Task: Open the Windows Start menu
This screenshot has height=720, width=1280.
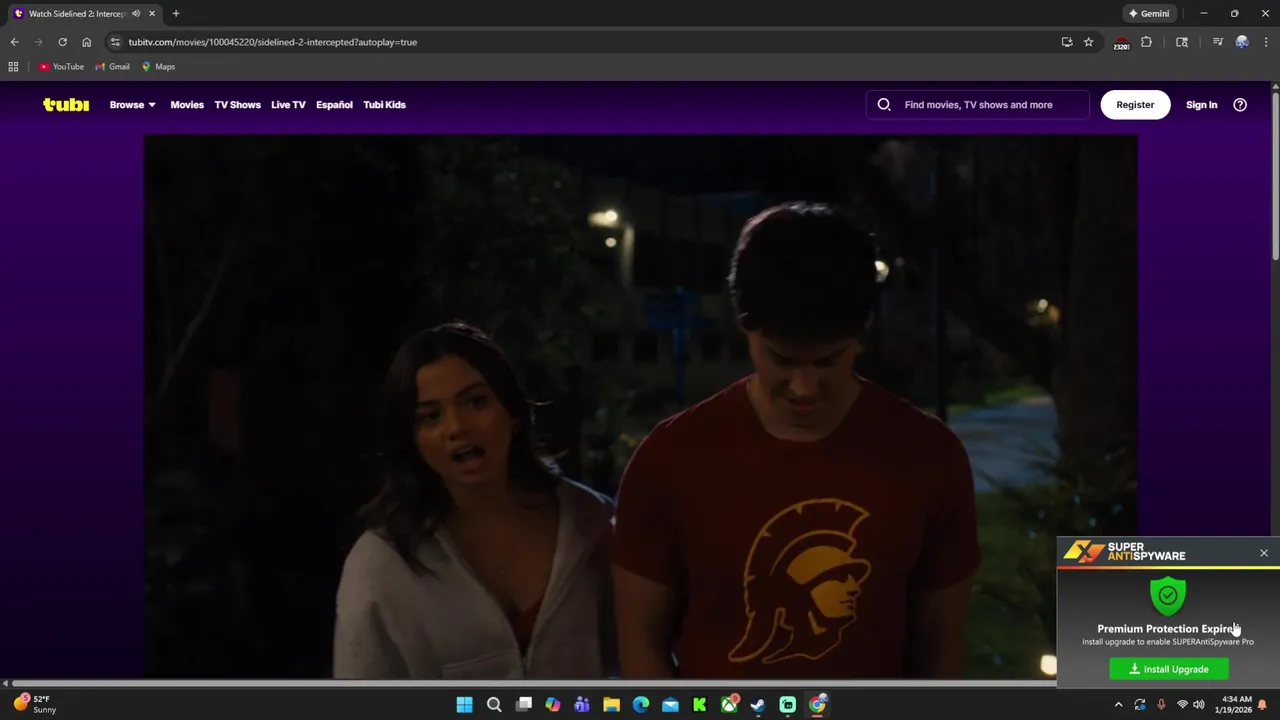Action: click(464, 705)
